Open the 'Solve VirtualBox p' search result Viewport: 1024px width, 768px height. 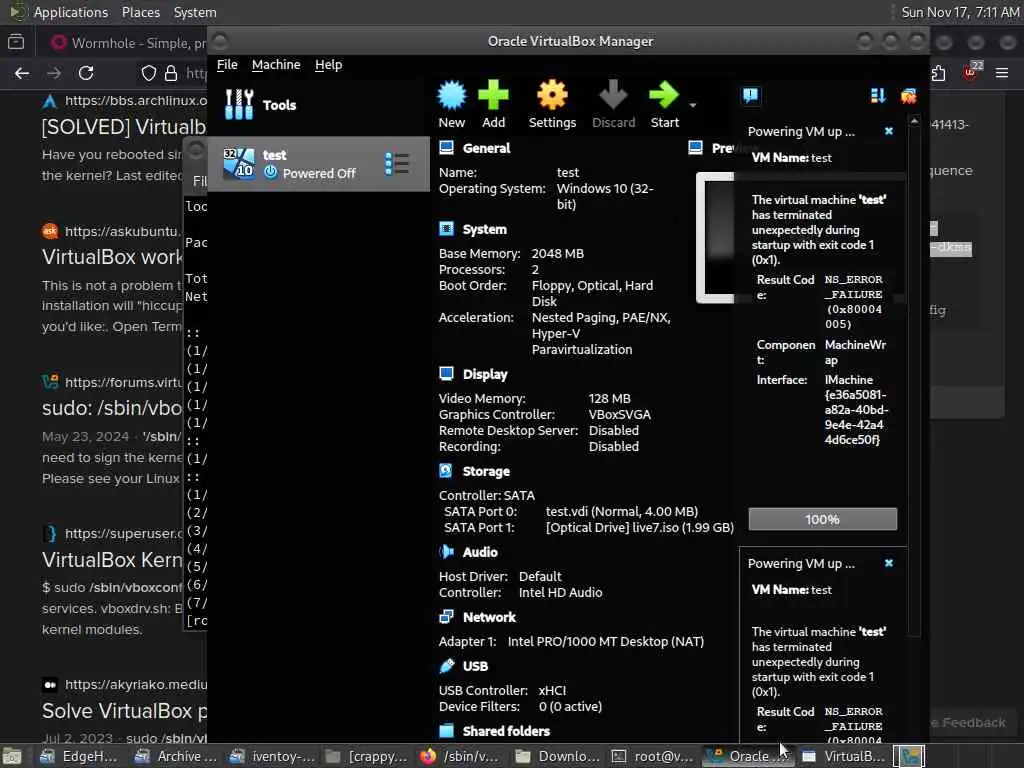[x=123, y=711]
